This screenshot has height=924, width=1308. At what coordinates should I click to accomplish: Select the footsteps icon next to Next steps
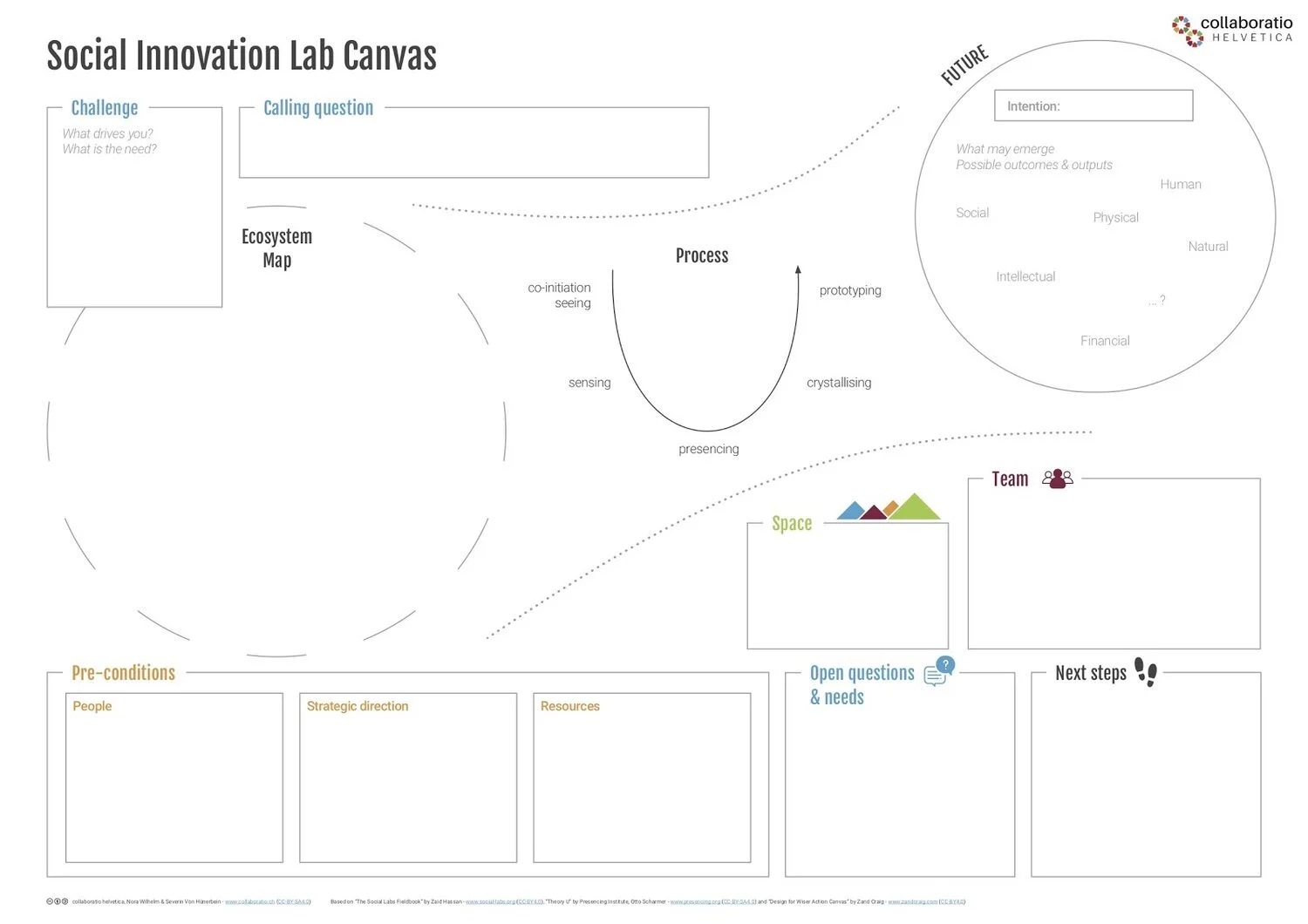[x=1148, y=674]
